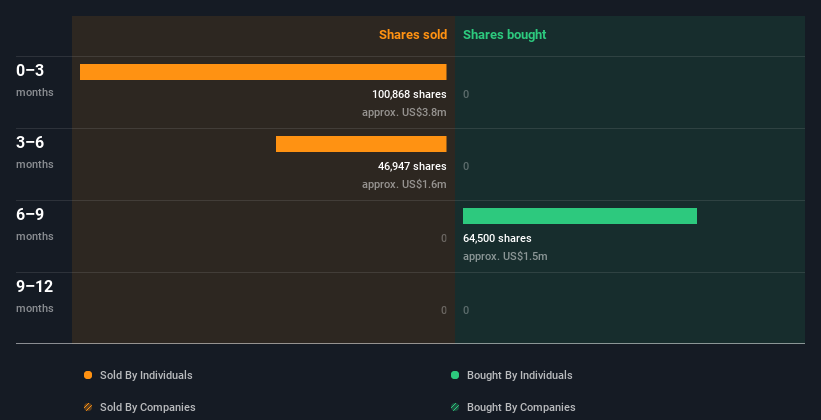Click the striped Bought By Companies legend icon
This screenshot has height=420, width=821.
[x=455, y=407]
